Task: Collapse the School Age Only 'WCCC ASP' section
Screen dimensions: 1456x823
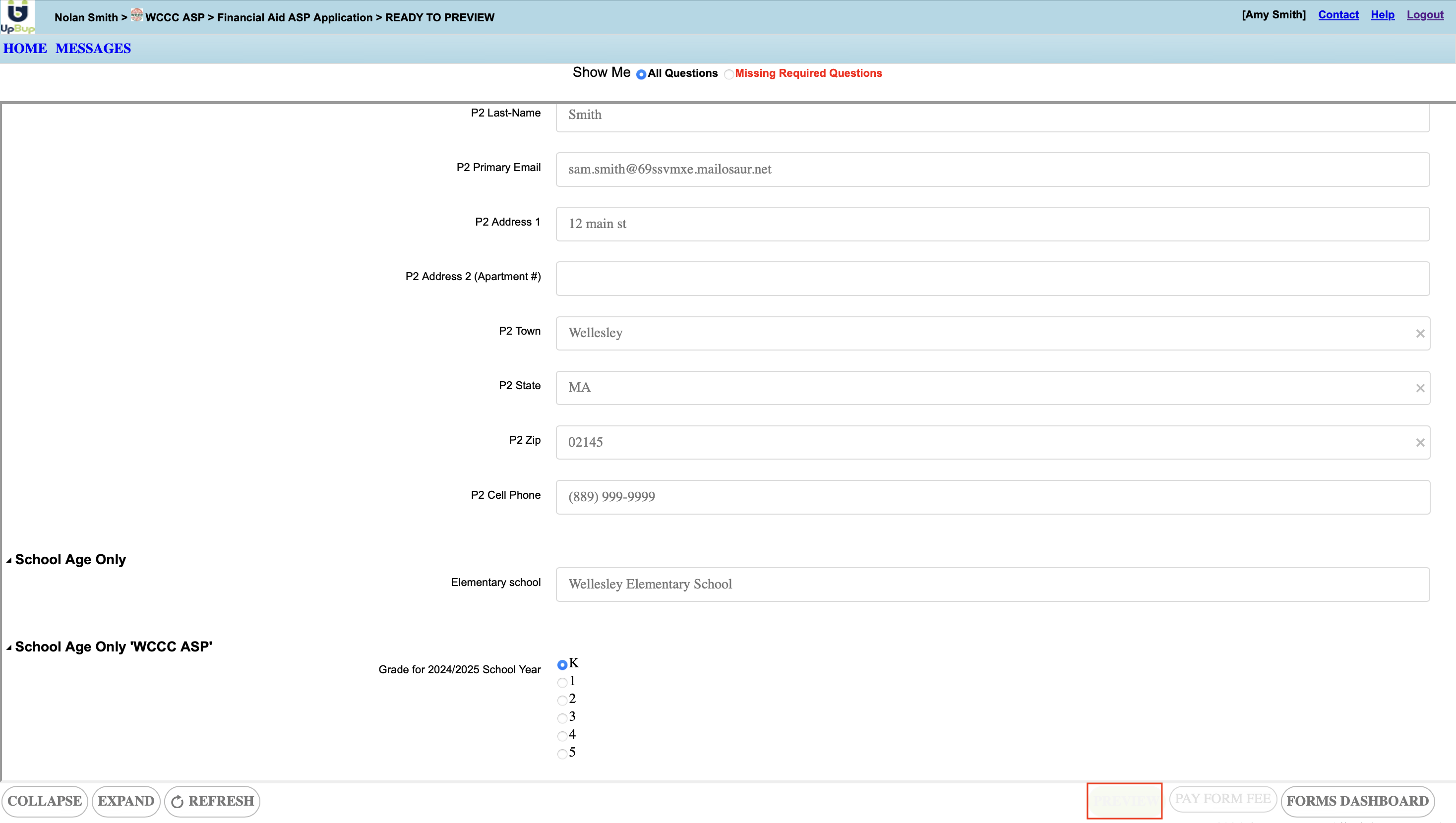Action: (9, 648)
